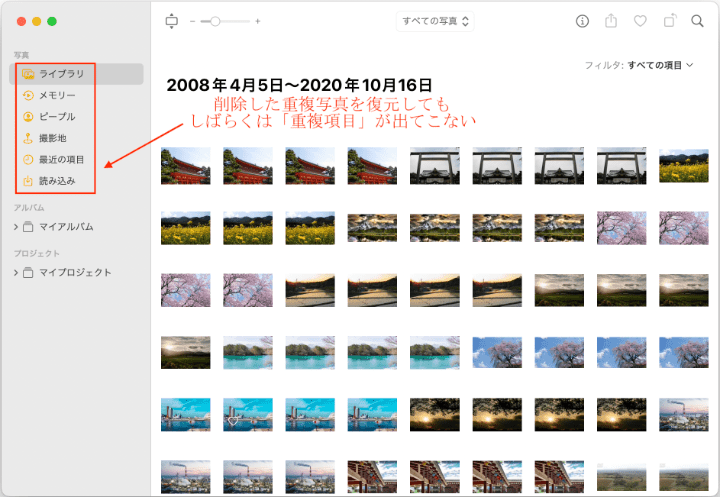Click the green fullscreen window button

click(52, 21)
